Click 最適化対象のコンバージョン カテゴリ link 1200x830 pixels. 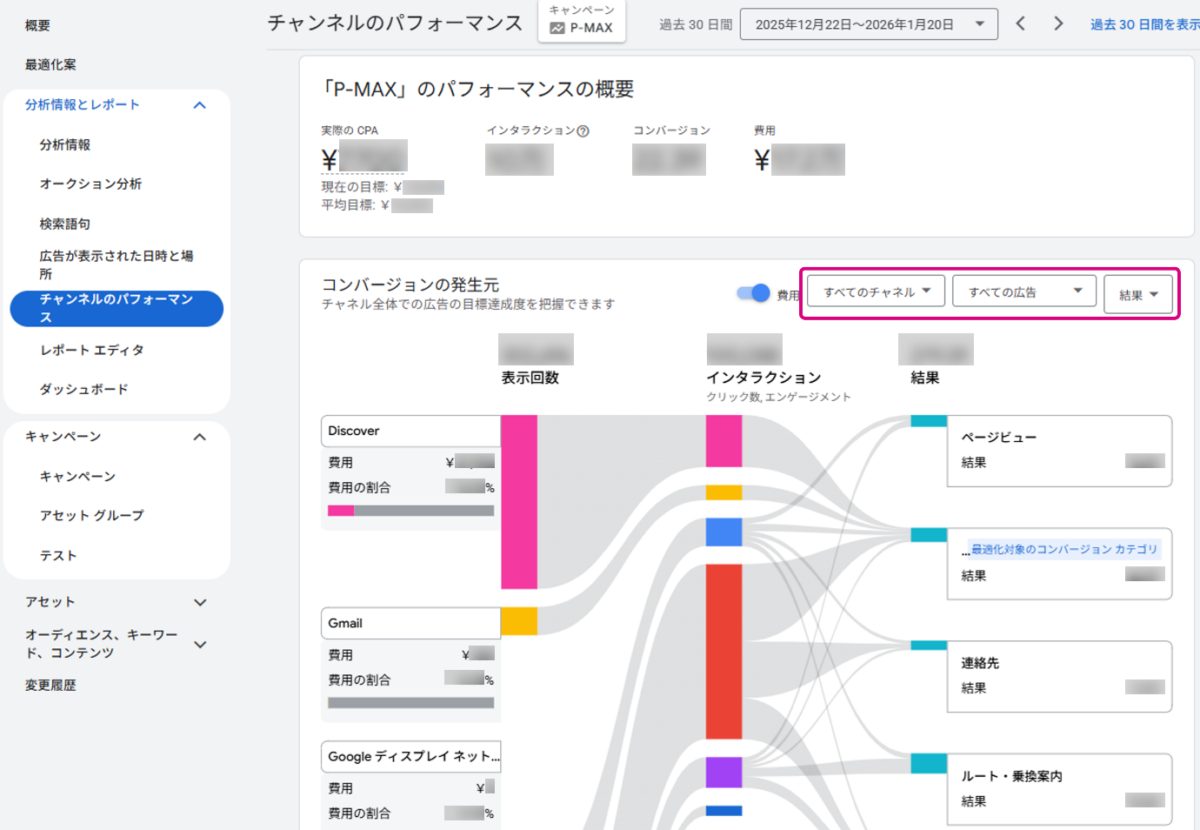coord(1064,549)
